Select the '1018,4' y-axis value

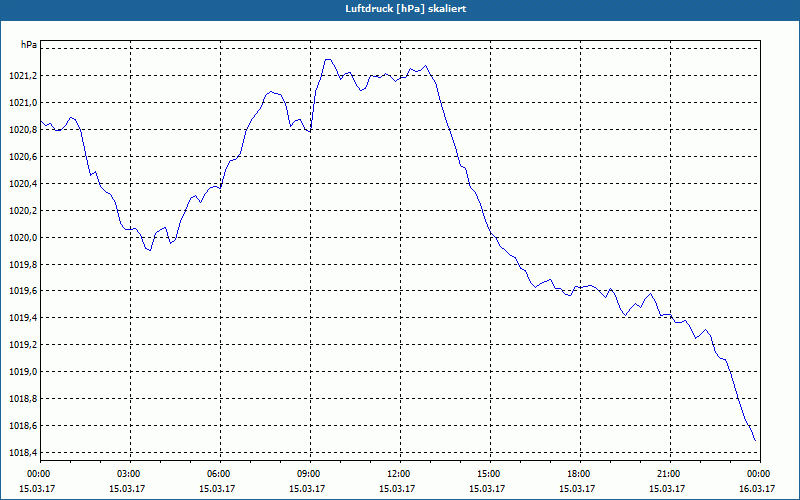(23, 453)
